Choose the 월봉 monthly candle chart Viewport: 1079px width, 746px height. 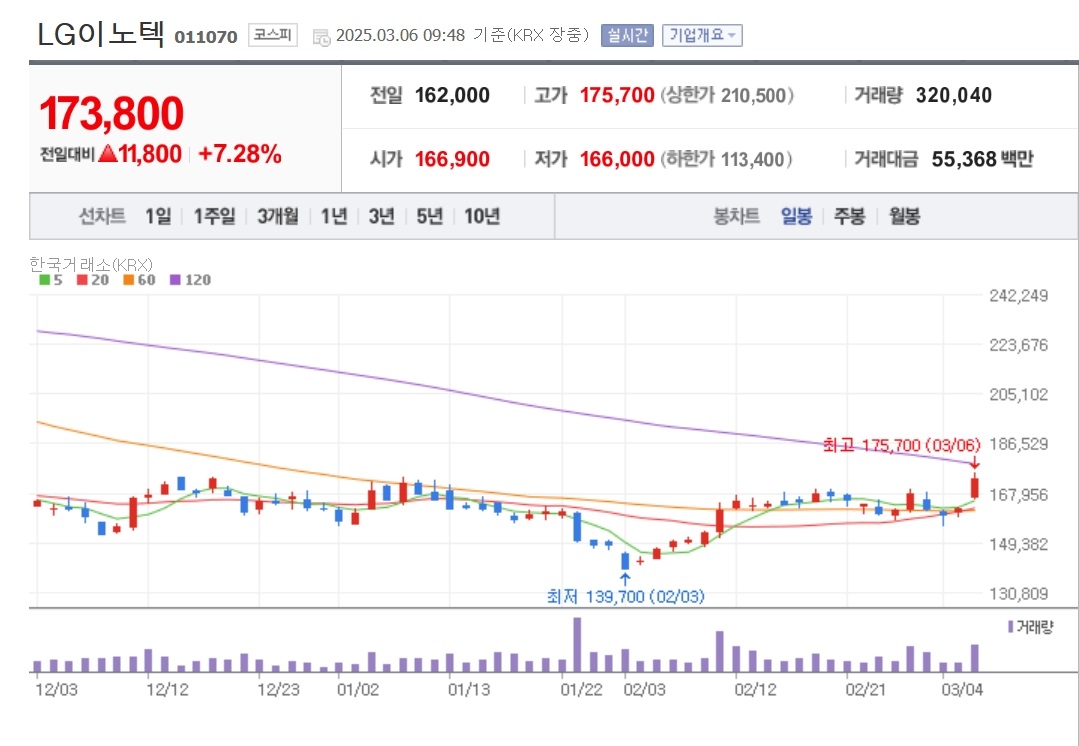pyautogui.click(x=904, y=216)
